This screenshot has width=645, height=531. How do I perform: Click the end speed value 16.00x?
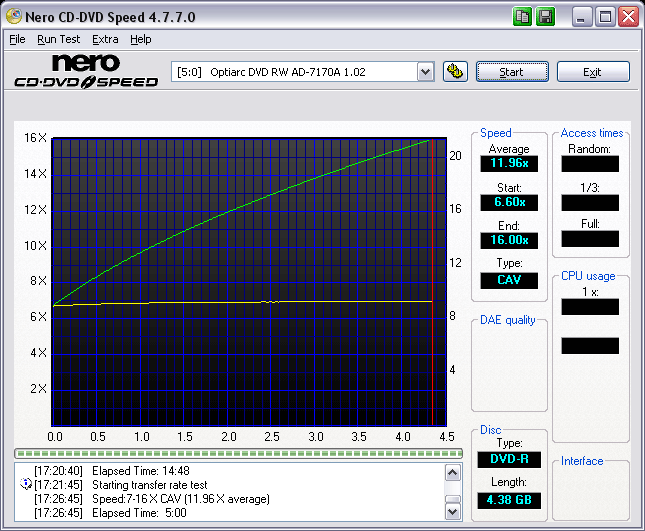[x=509, y=240]
